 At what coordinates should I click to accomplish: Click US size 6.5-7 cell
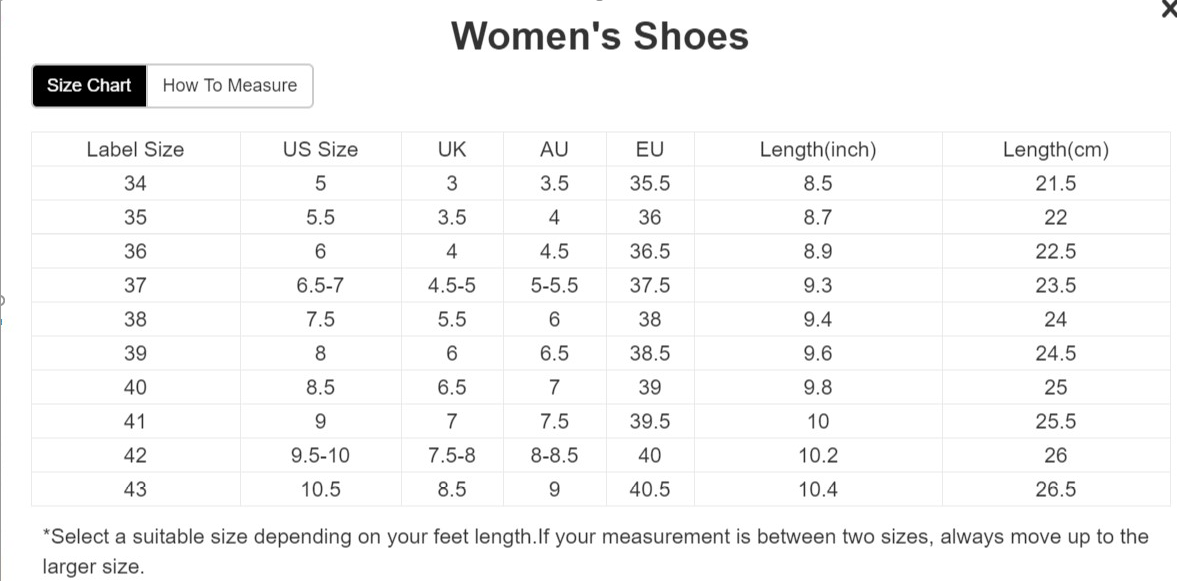click(320, 286)
